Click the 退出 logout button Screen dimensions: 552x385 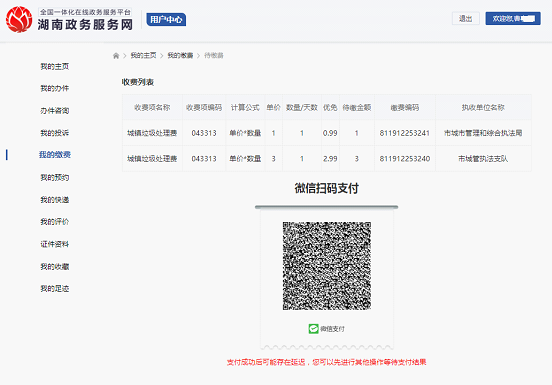(465, 19)
